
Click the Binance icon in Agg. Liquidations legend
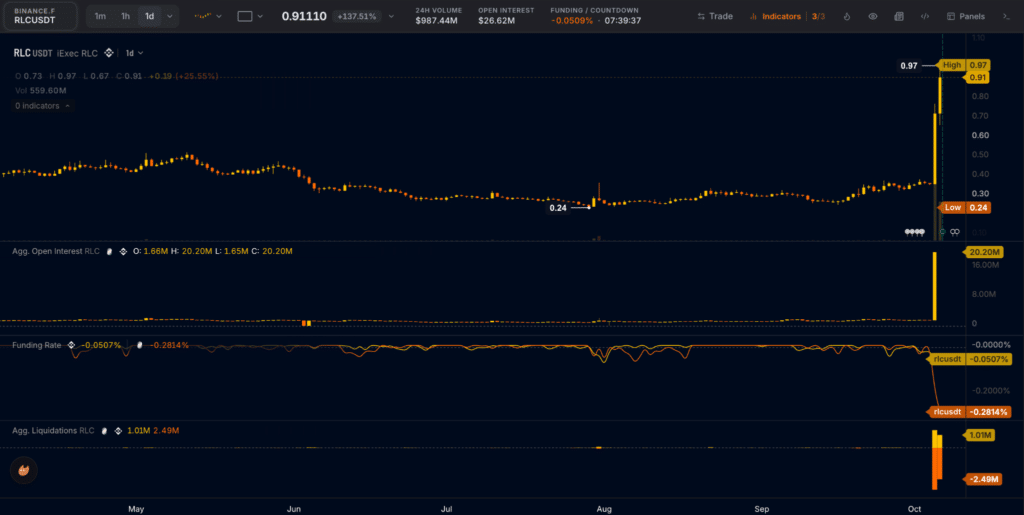click(118, 431)
